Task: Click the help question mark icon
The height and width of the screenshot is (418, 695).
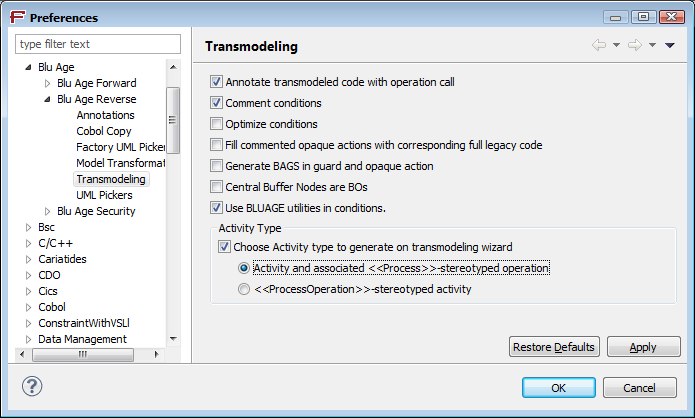Action: tap(32, 386)
